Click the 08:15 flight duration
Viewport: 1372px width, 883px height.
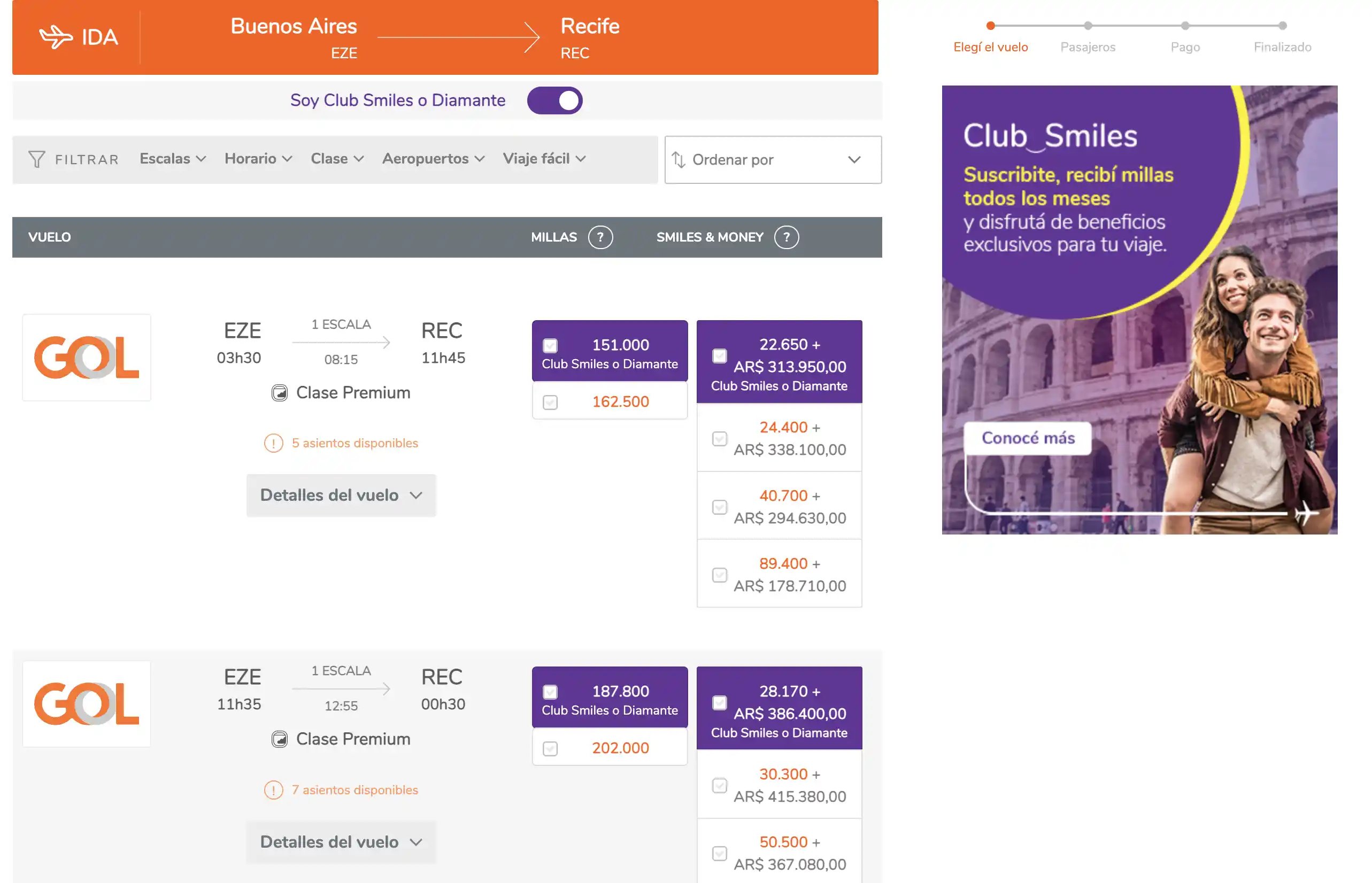(x=341, y=360)
